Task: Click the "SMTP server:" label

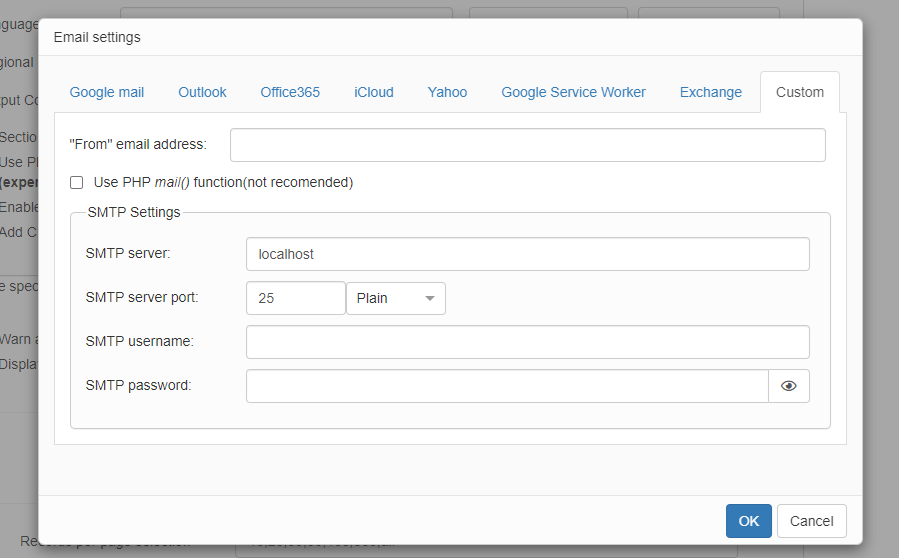Action: pos(128,253)
